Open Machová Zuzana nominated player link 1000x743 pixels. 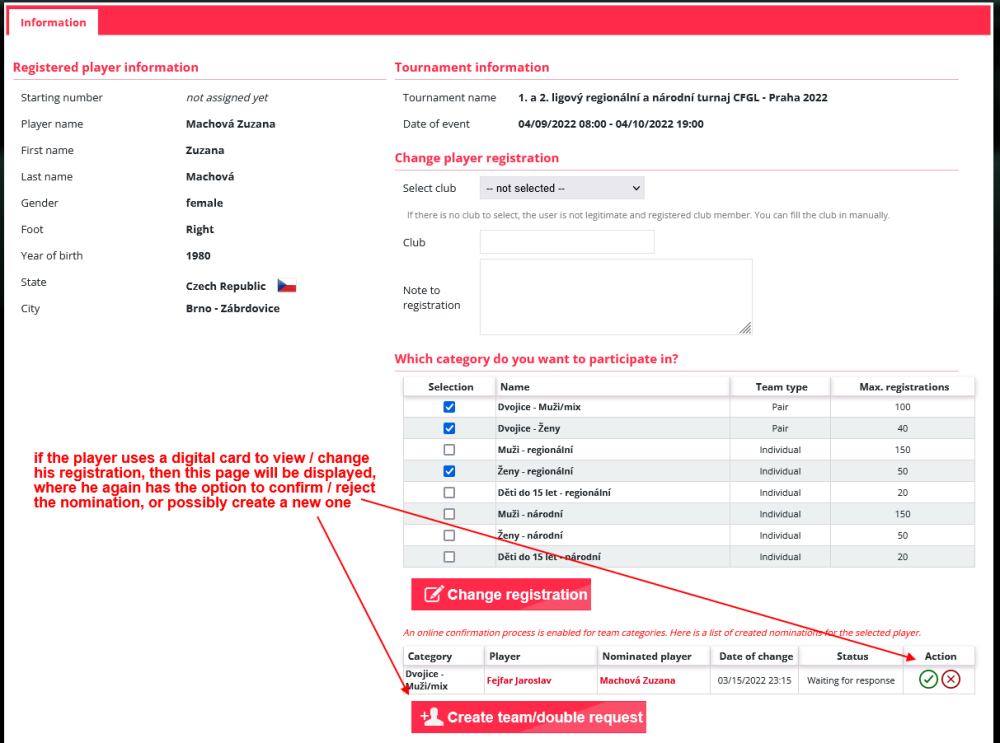click(x=637, y=680)
